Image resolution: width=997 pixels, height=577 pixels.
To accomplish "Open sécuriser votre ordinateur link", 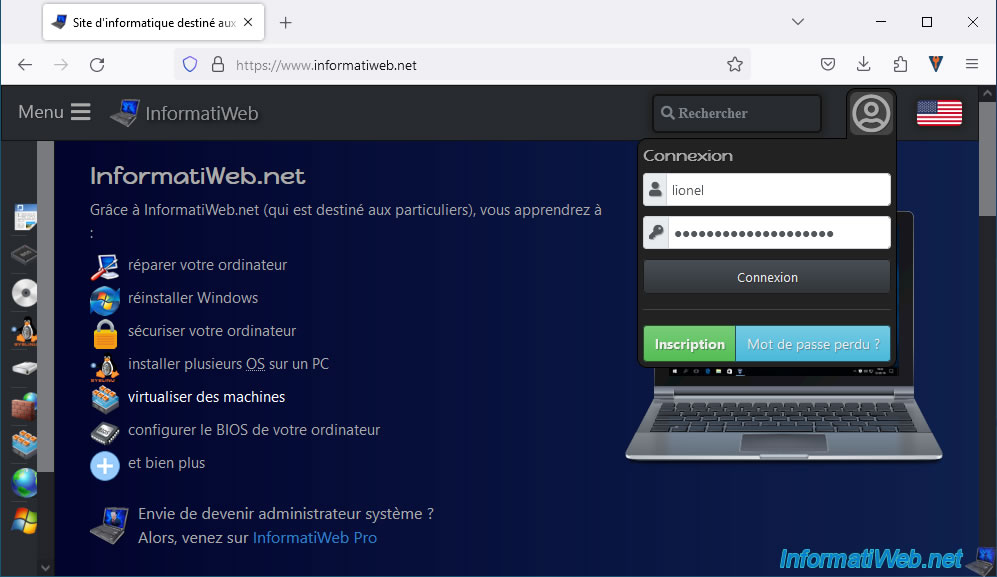I will pyautogui.click(x=212, y=331).
